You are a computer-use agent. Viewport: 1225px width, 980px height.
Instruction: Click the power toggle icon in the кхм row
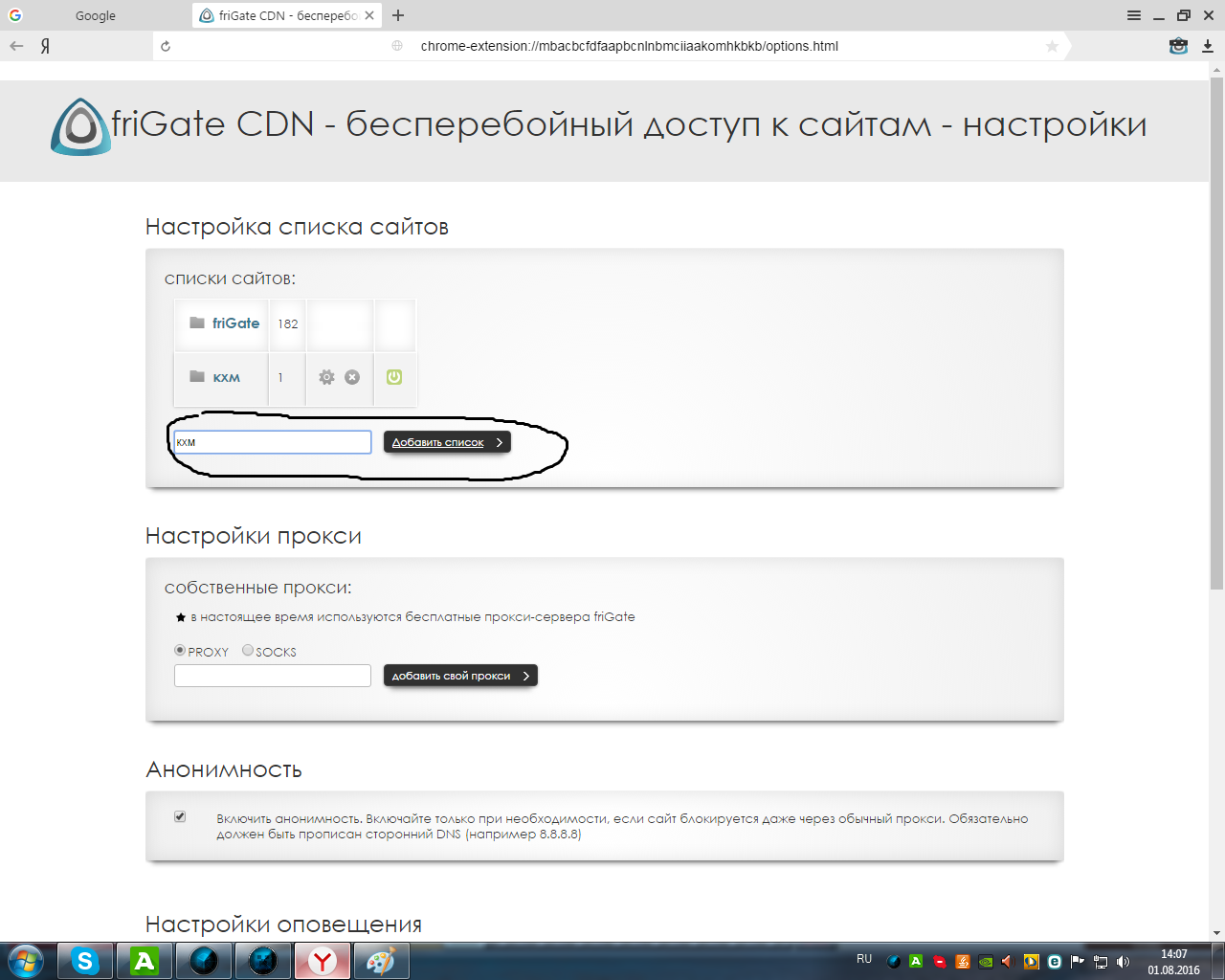[x=394, y=377]
